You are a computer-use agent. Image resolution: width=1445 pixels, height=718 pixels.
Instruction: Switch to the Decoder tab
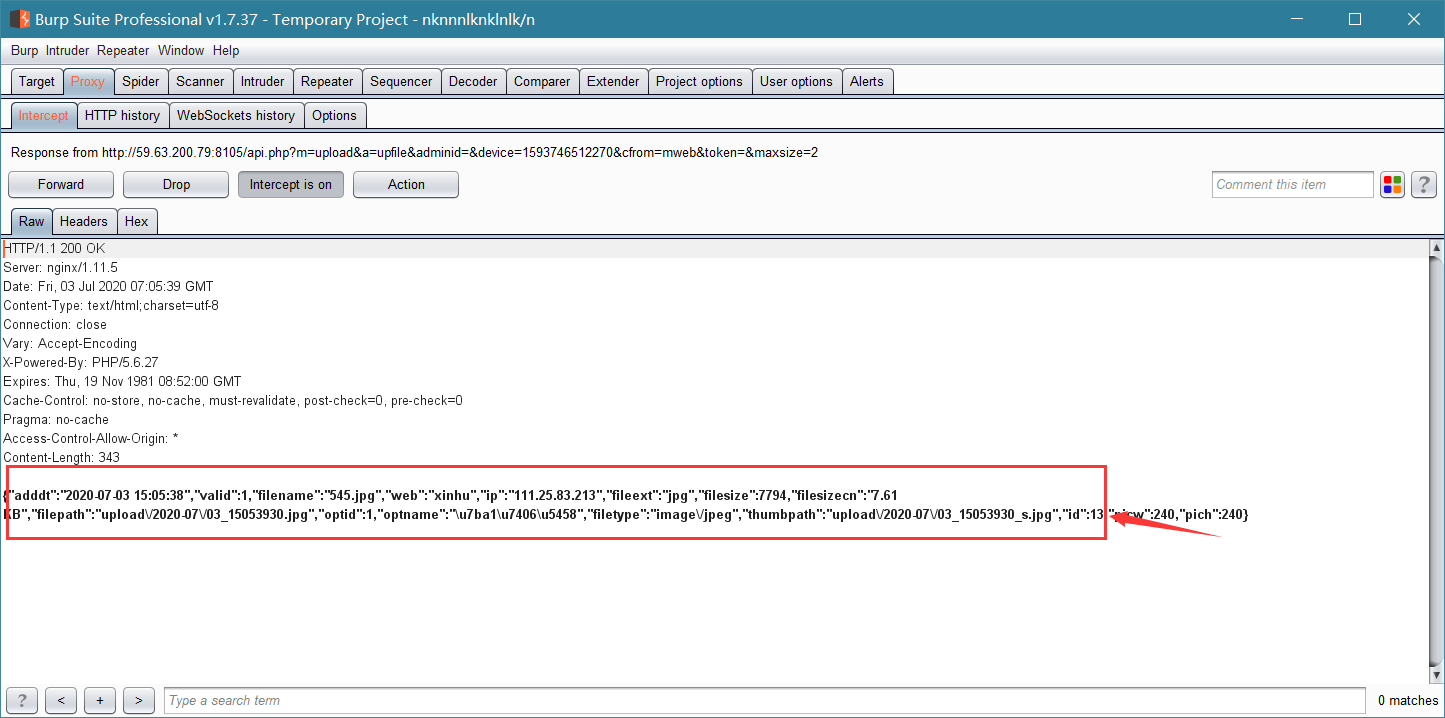[473, 81]
